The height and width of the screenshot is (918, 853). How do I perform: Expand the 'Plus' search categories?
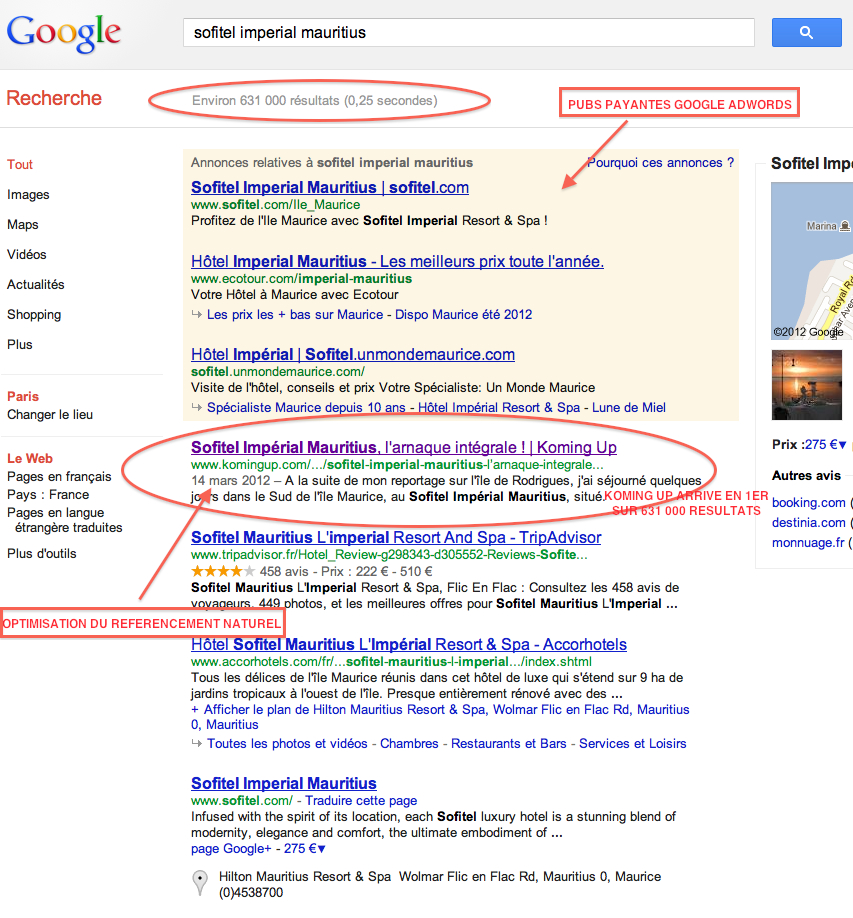(20, 344)
